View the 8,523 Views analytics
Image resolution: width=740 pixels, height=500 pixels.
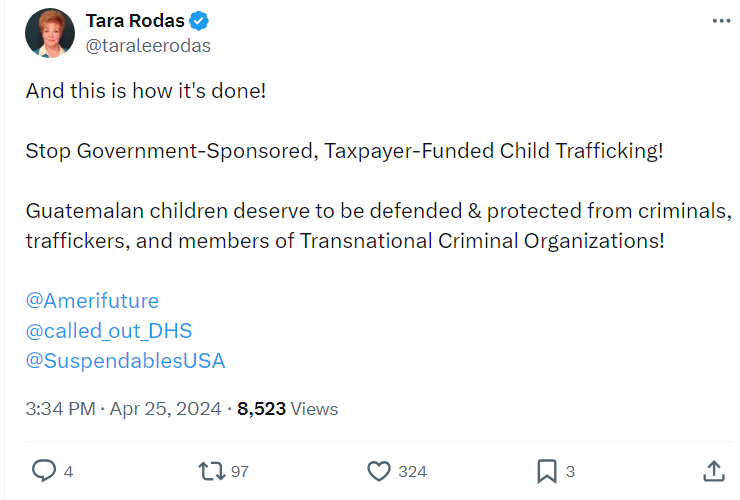point(288,409)
